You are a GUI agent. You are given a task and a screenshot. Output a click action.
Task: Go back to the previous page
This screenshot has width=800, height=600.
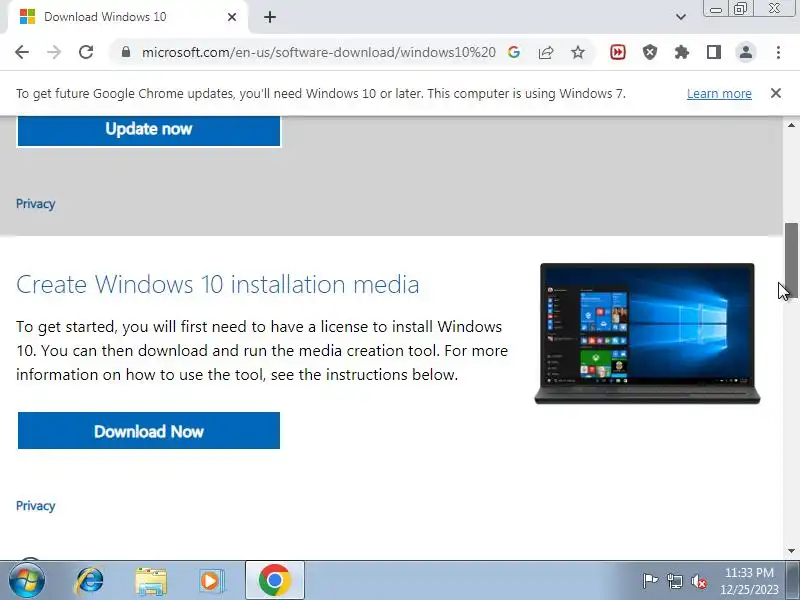(22, 52)
